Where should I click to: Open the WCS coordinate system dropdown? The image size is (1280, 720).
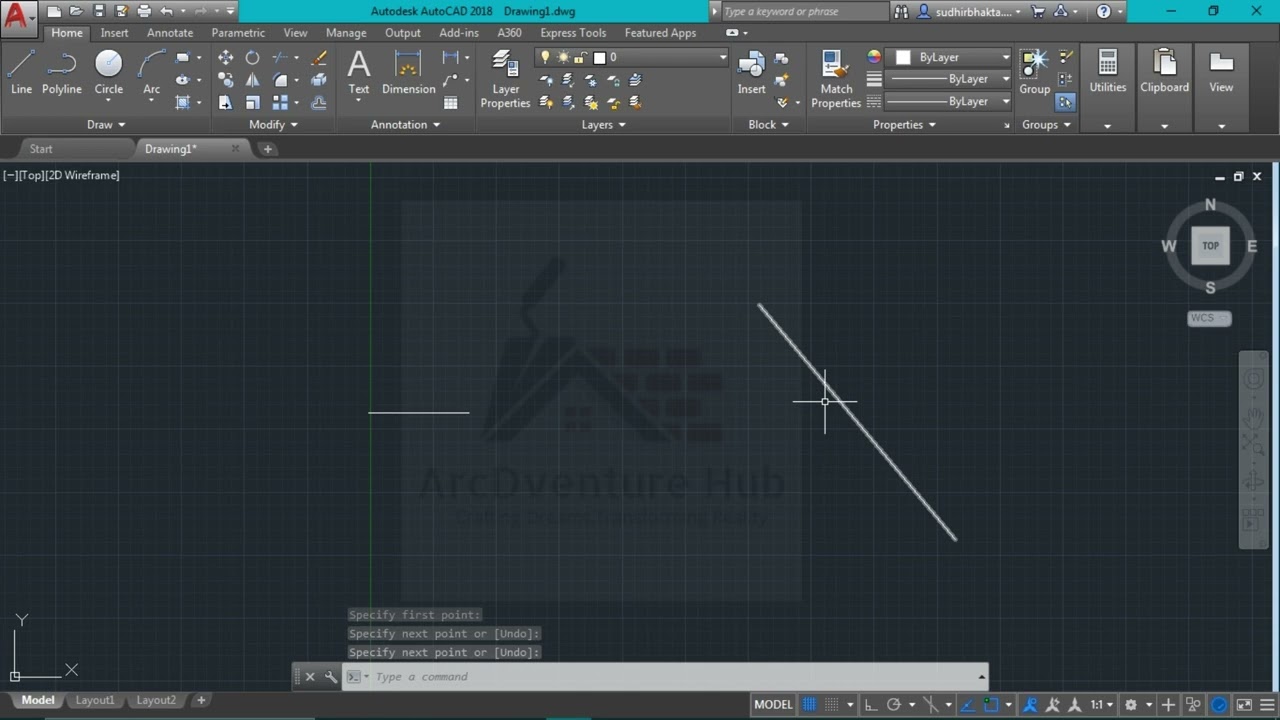(1209, 318)
